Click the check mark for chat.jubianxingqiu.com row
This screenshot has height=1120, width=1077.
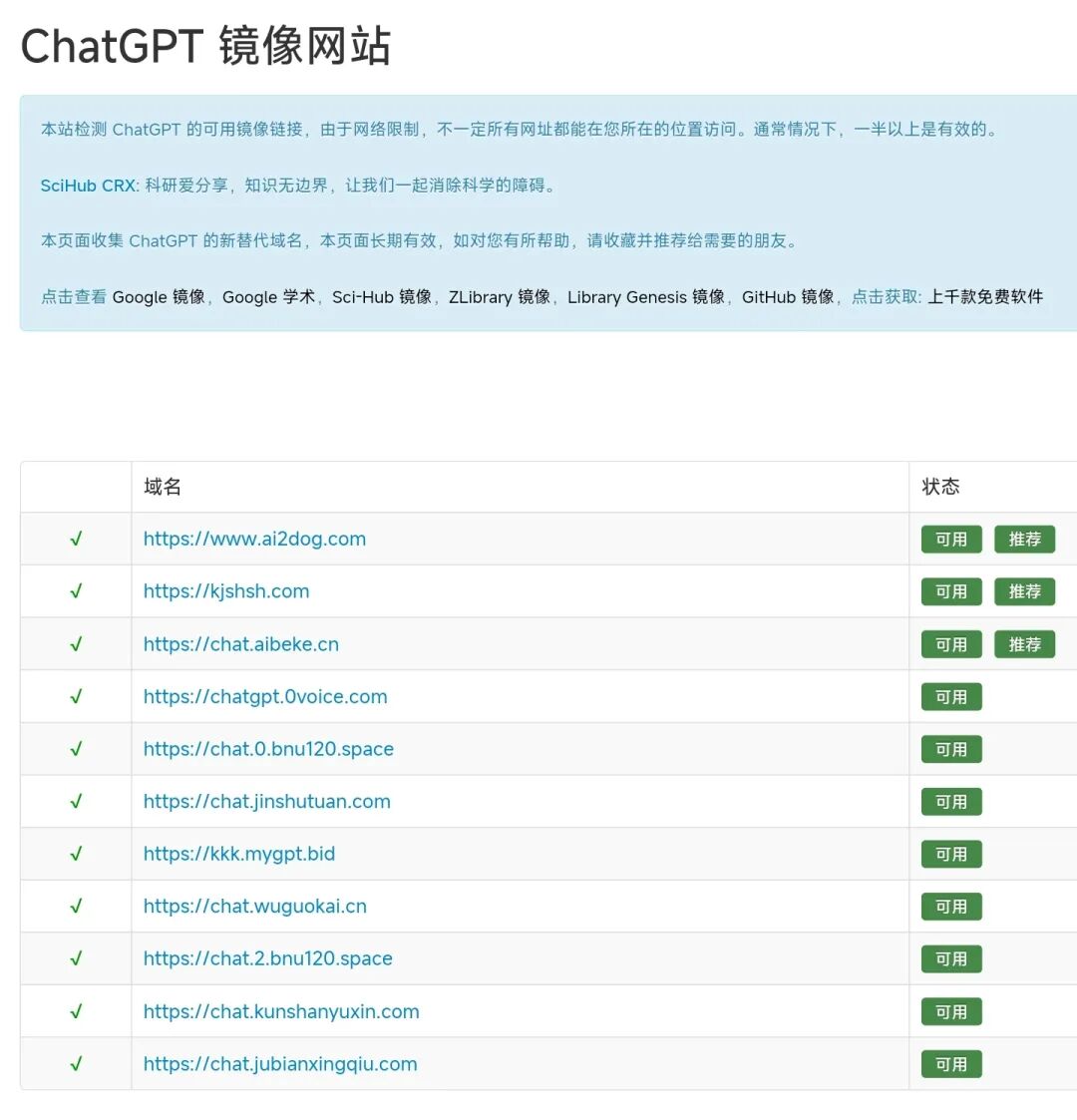77,1063
